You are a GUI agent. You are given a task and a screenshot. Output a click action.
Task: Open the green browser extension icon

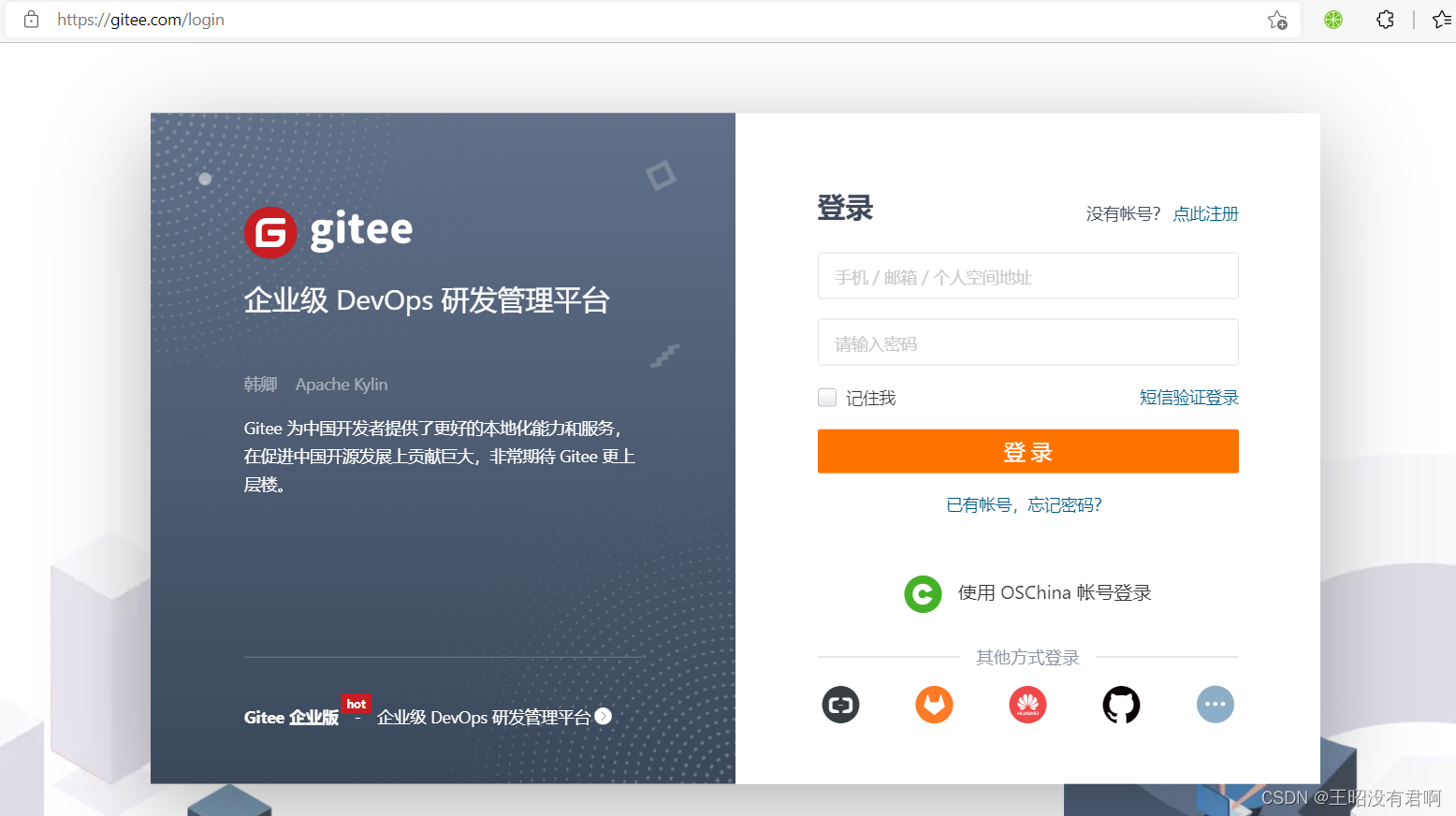[1333, 20]
